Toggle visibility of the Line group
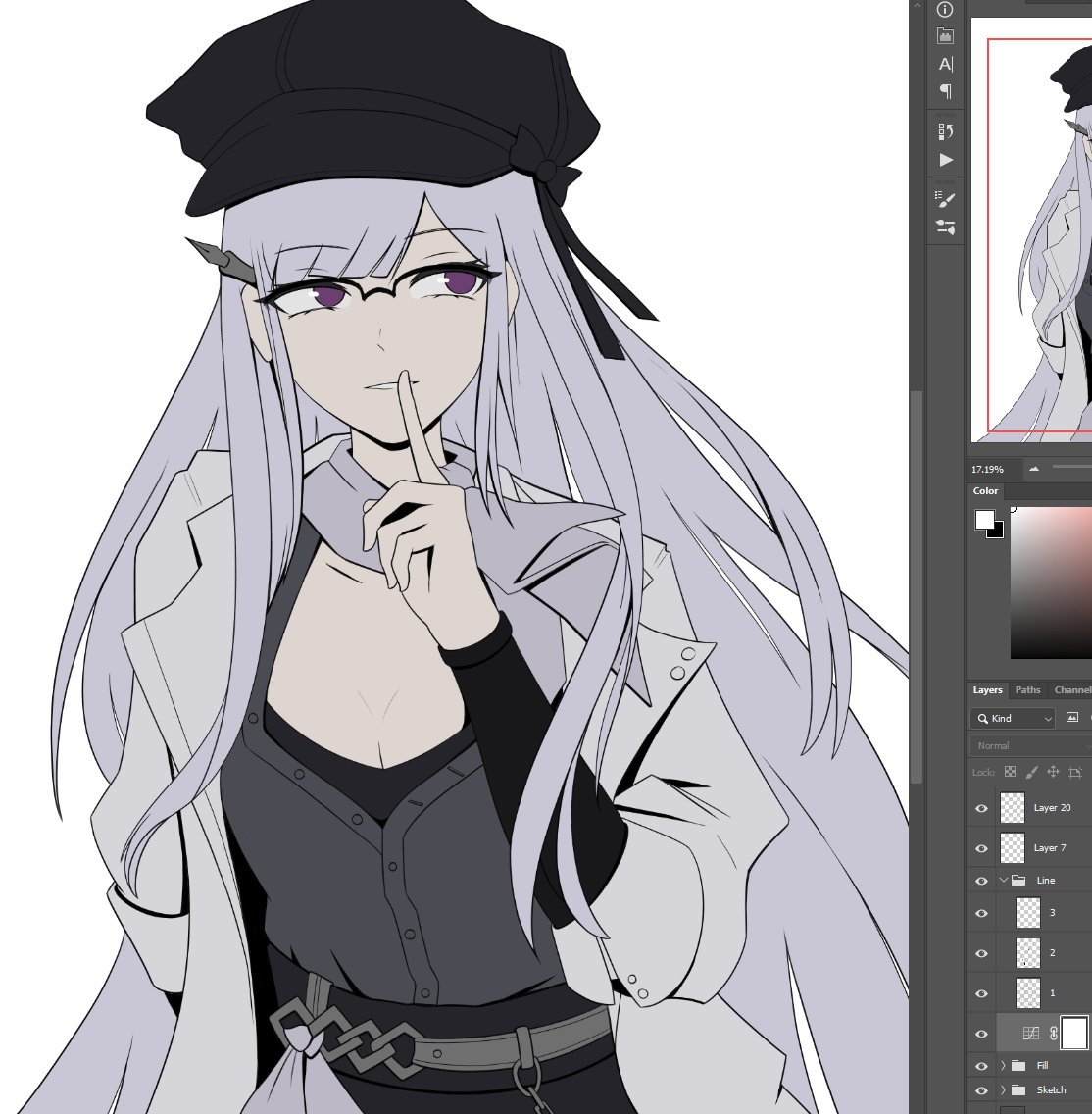 tap(982, 881)
